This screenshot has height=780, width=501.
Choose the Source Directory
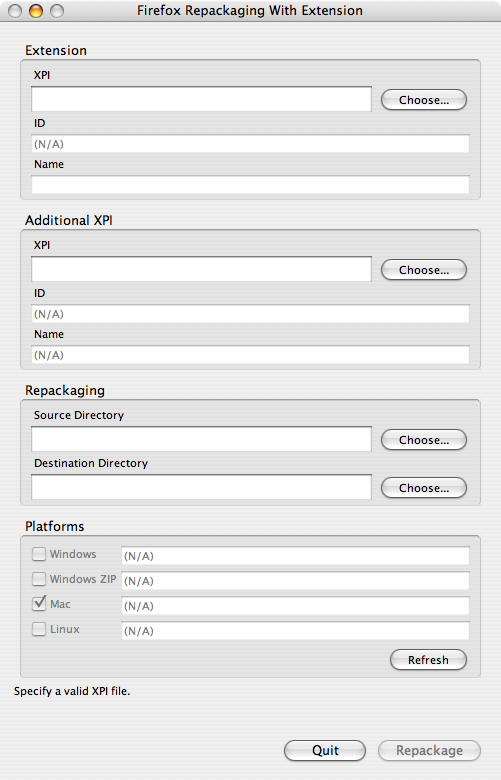coord(424,440)
